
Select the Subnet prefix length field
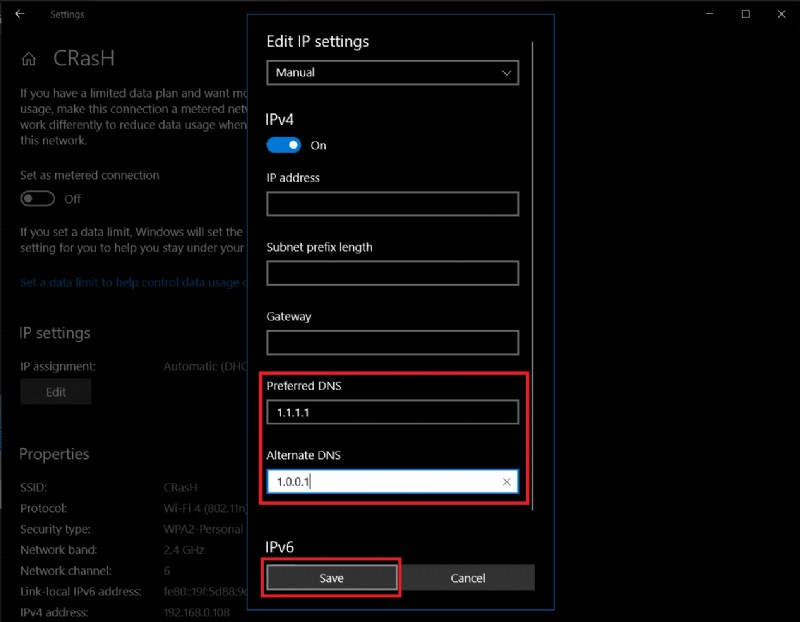tap(392, 273)
